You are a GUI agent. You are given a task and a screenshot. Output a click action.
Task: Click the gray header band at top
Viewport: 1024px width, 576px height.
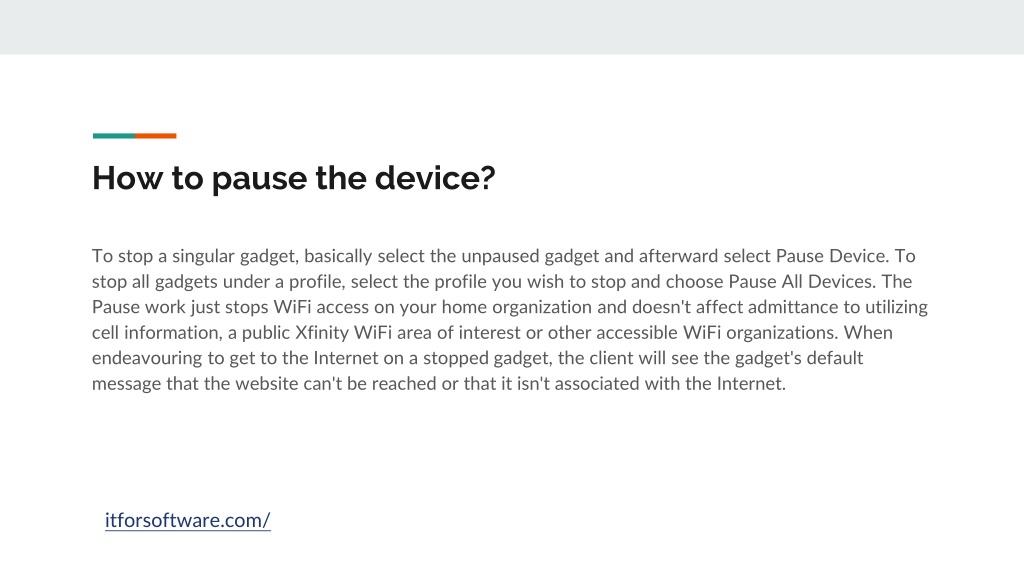[512, 27]
